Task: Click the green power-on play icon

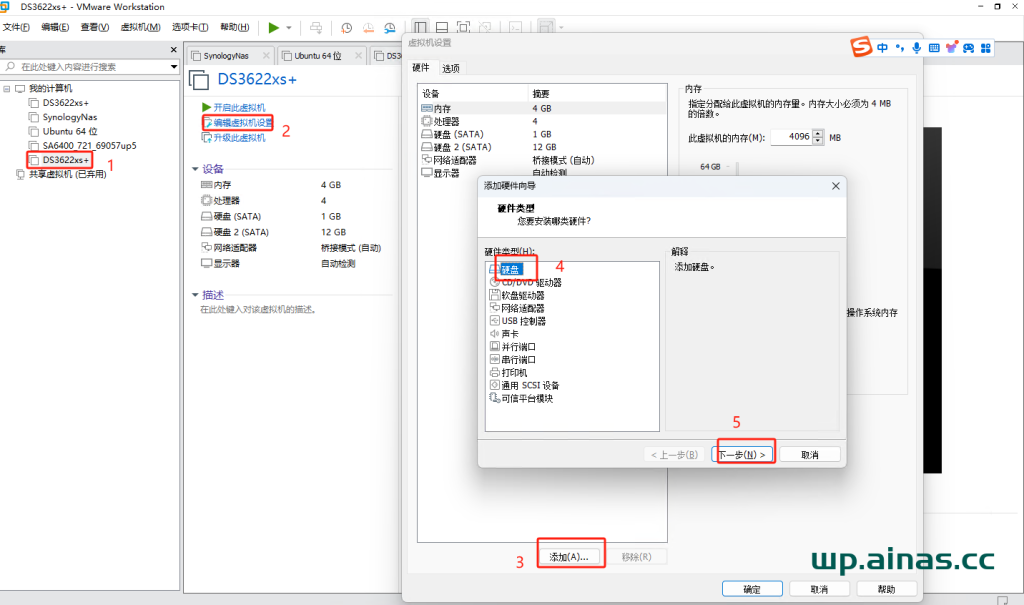Action: coord(274,27)
